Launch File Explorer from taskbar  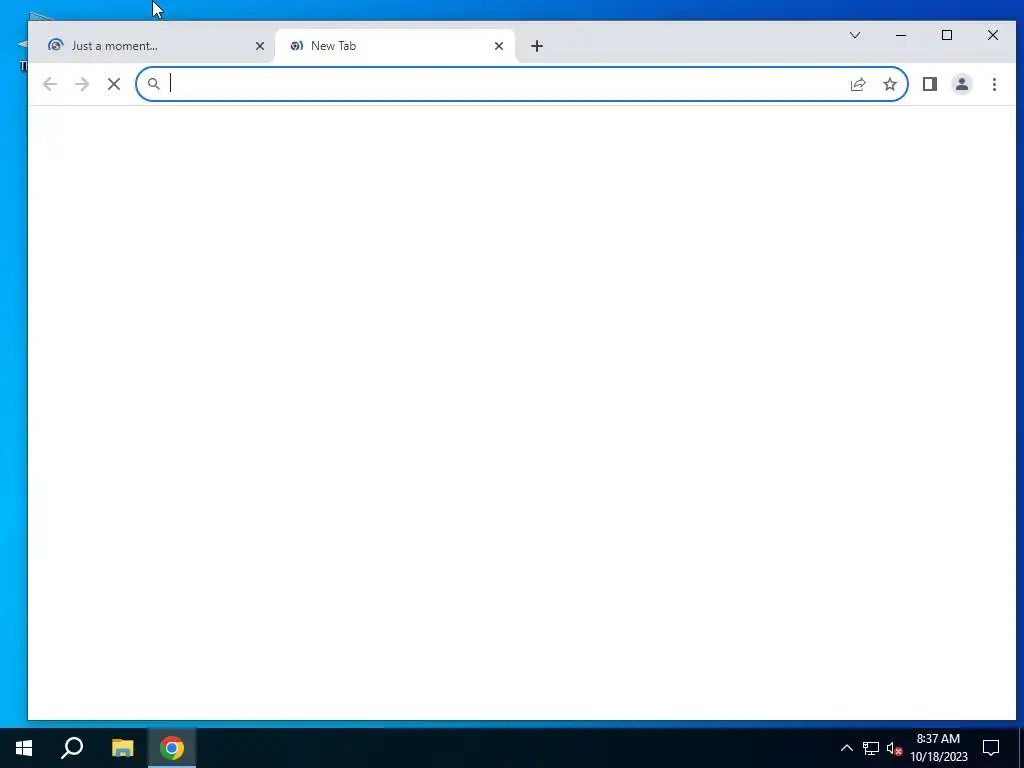pyautogui.click(x=122, y=748)
